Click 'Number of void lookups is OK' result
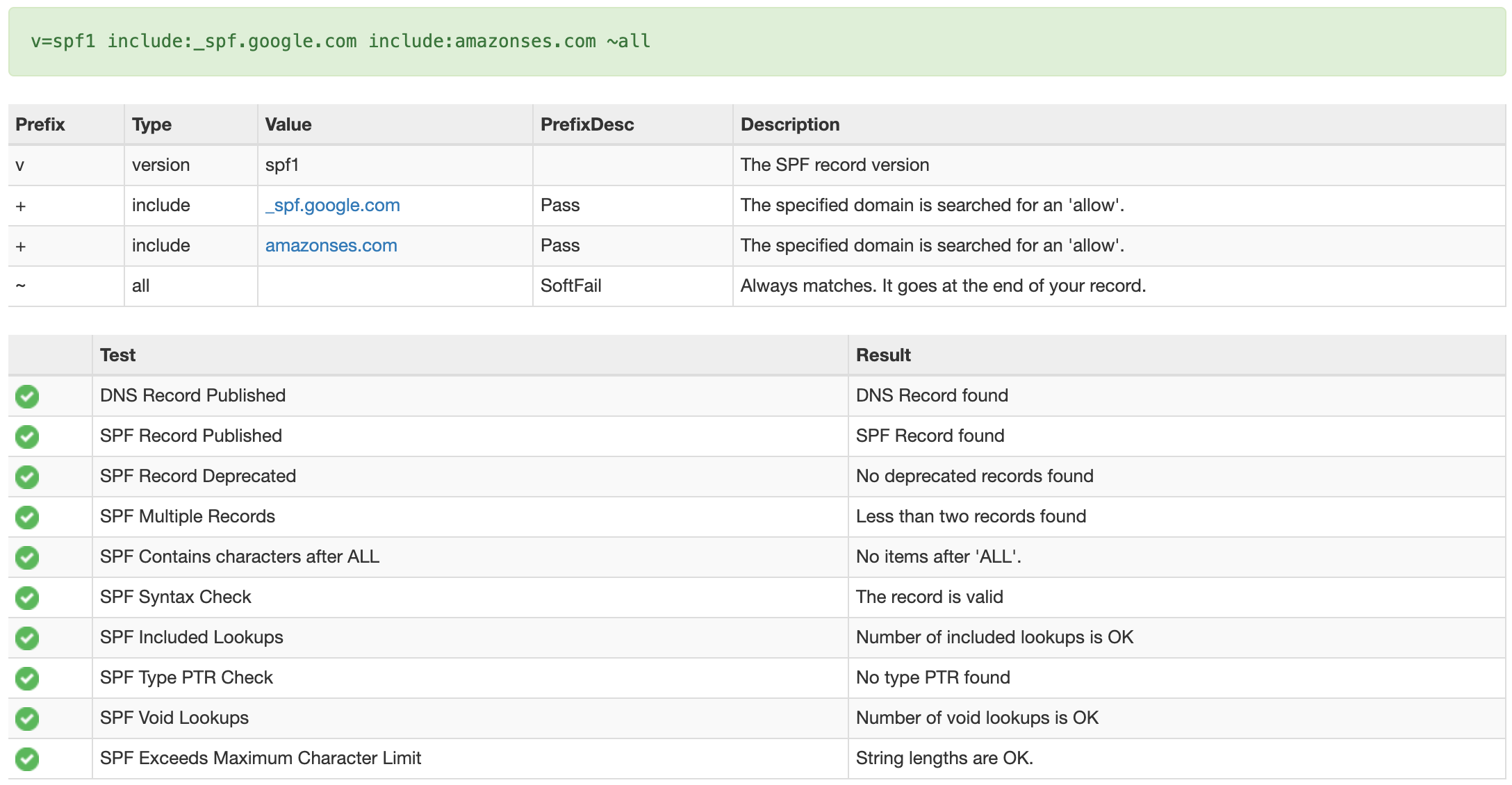 coord(978,718)
